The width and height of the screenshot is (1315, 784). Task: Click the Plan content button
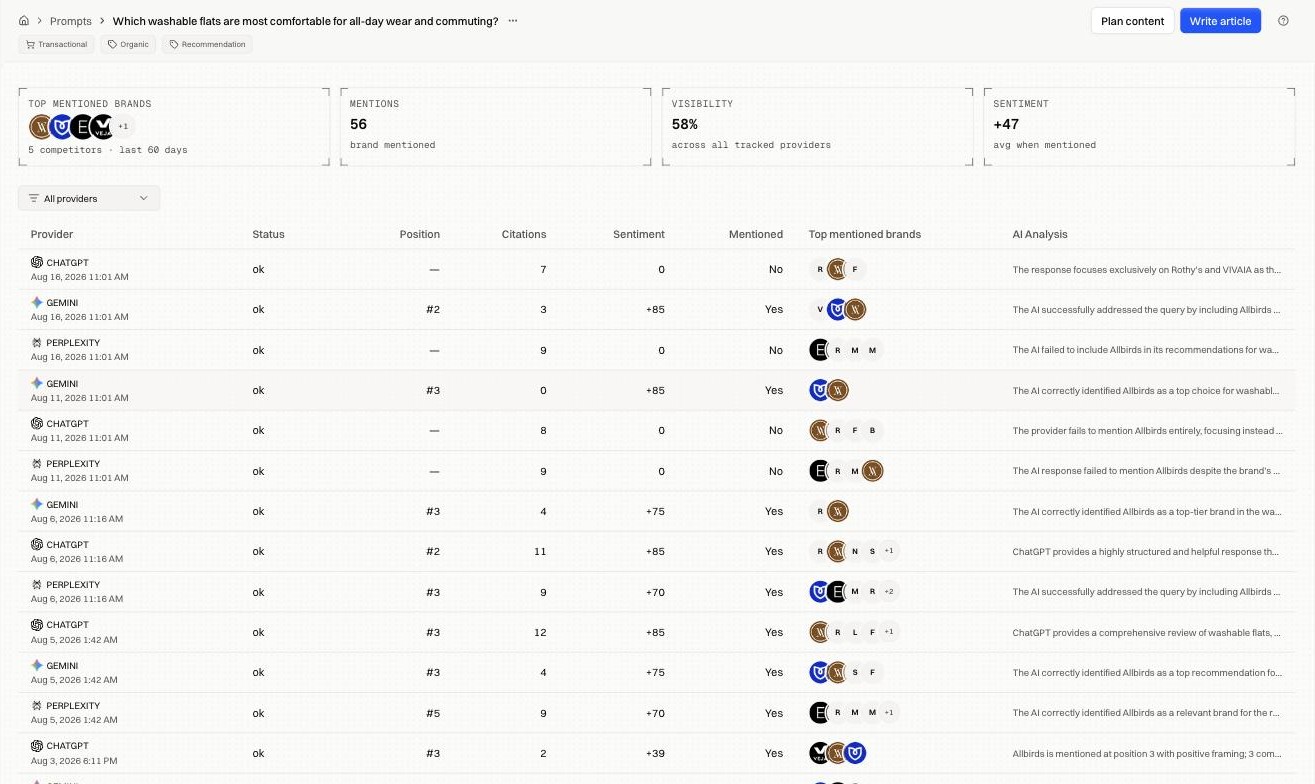(1132, 21)
